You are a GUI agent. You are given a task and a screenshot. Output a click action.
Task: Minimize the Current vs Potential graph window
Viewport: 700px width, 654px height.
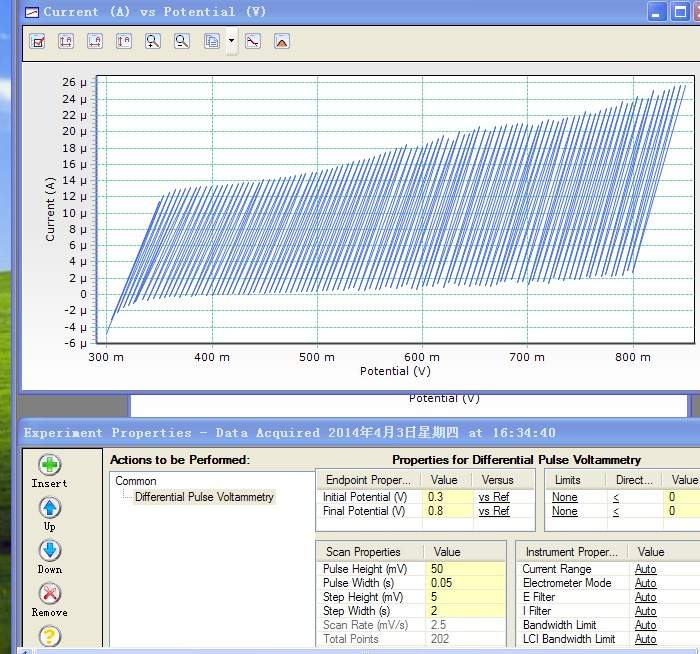[x=656, y=12]
